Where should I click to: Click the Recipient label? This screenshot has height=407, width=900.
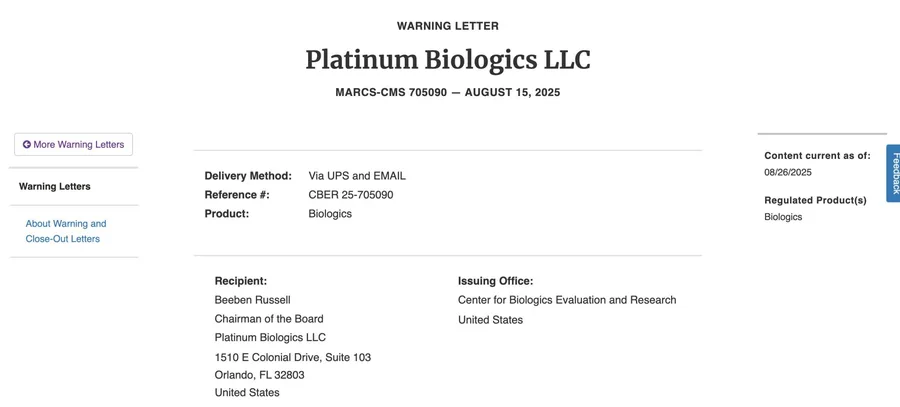241,281
